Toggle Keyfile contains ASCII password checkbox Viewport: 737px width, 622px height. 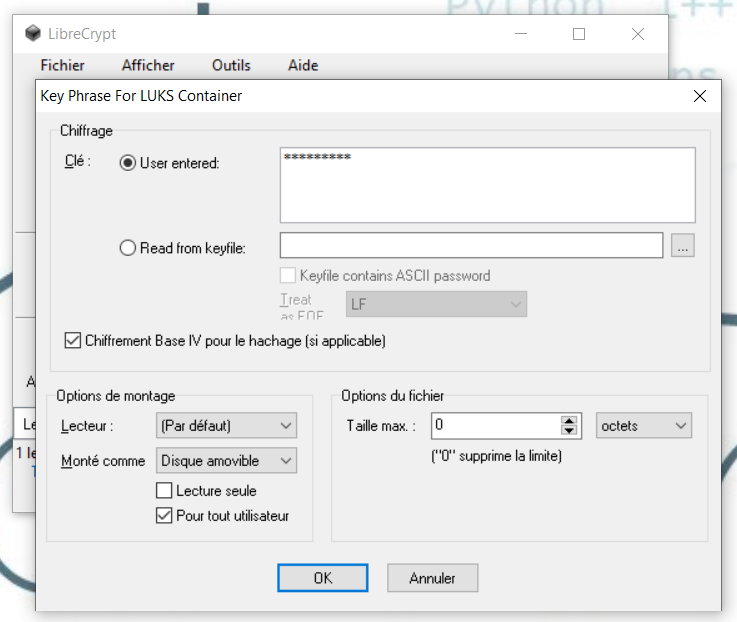click(x=288, y=276)
